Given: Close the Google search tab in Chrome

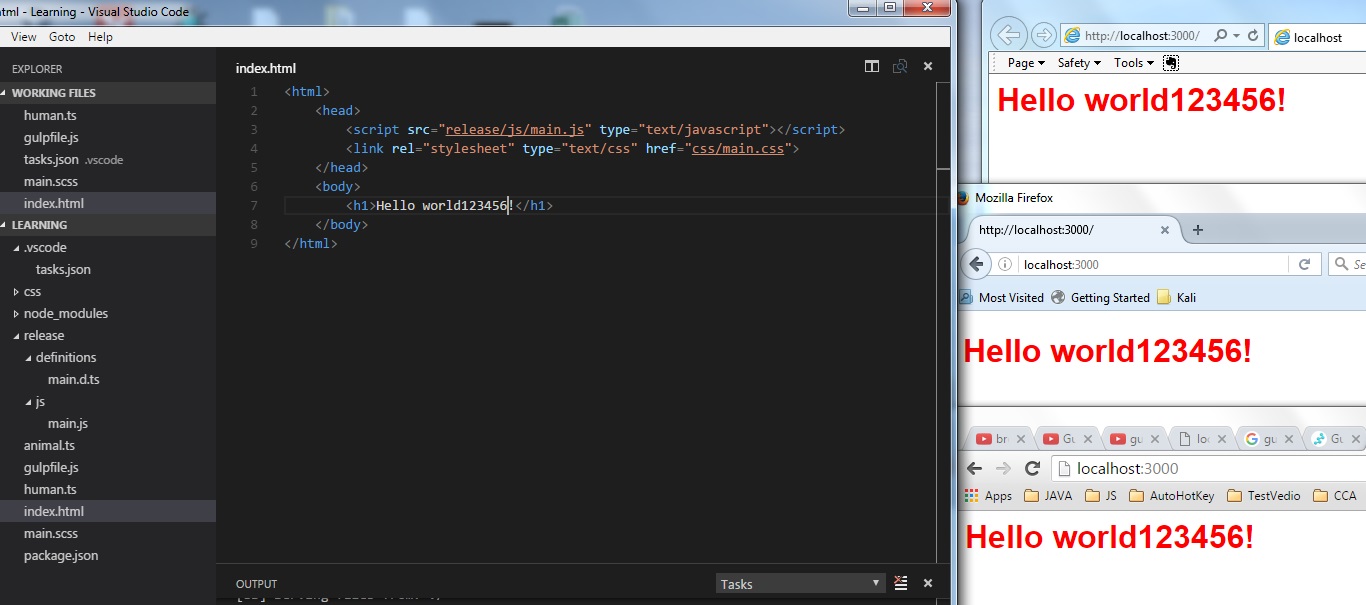Looking at the screenshot, I should [1289, 439].
